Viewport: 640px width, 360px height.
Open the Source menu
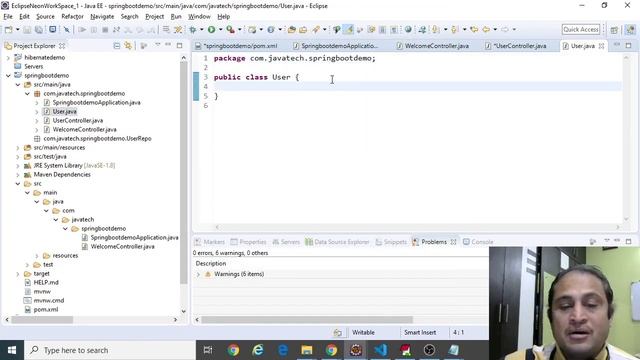click(x=45, y=16)
